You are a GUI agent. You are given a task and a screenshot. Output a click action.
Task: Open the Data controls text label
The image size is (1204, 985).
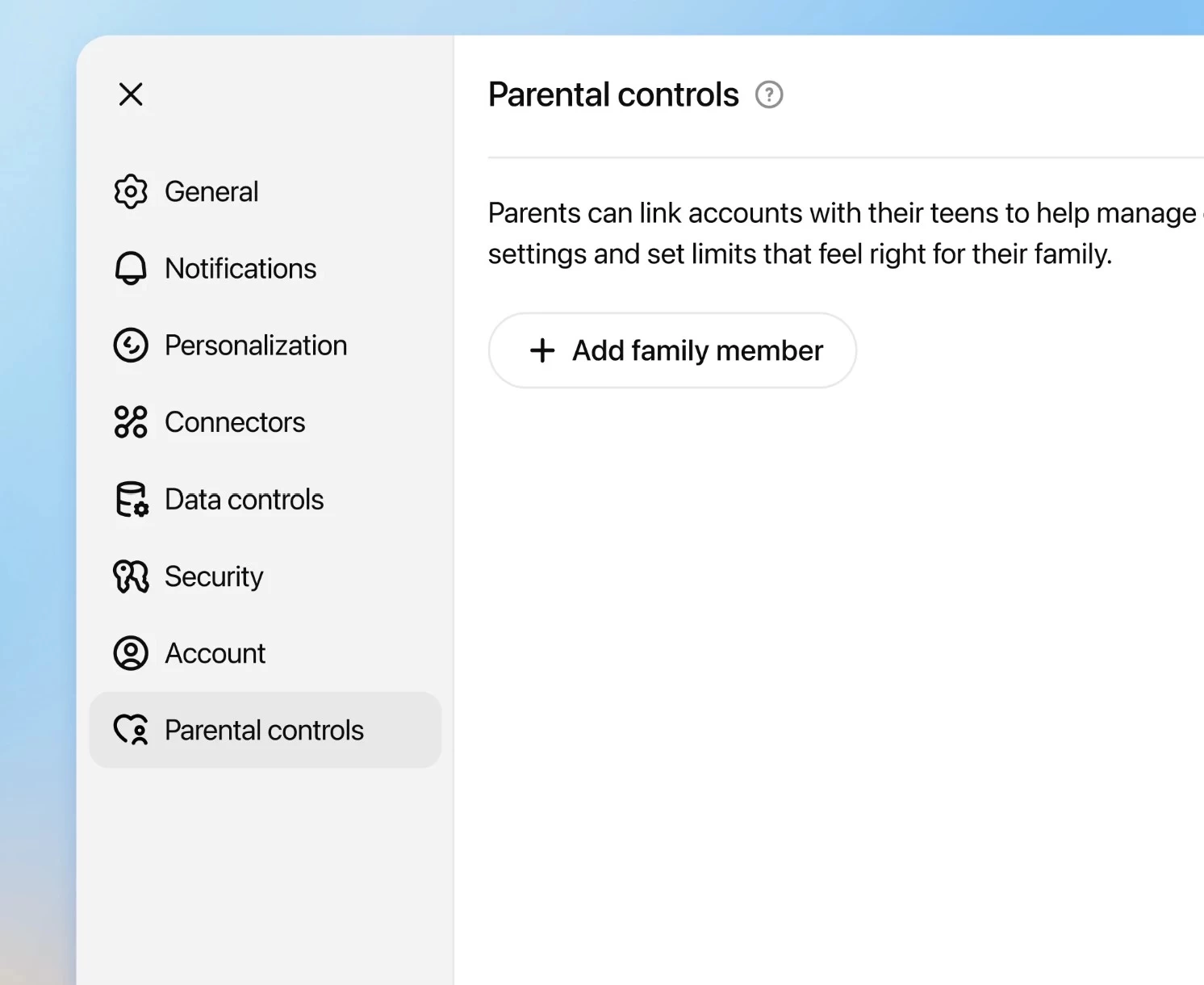pos(244,500)
